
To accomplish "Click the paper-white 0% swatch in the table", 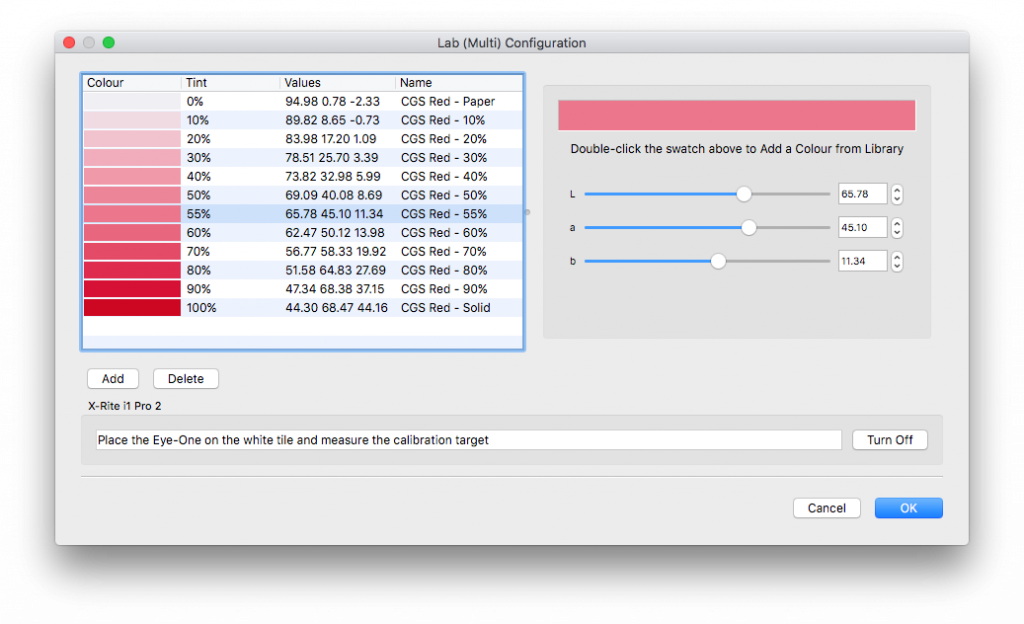I will 131,100.
